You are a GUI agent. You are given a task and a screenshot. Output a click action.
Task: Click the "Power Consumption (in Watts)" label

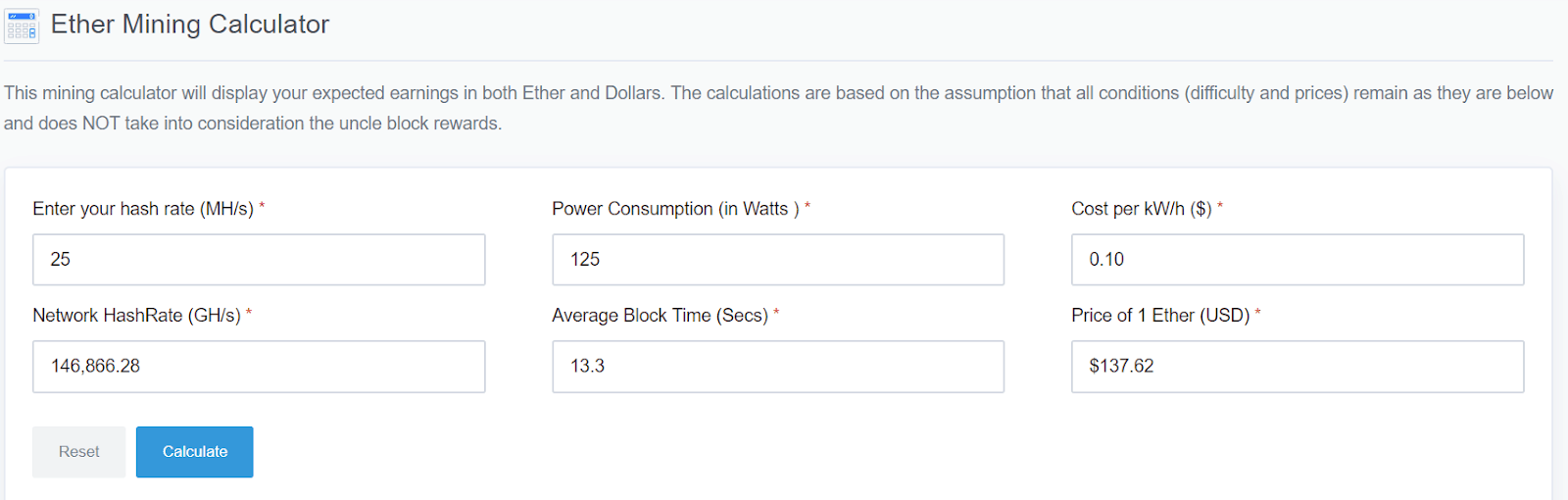pyautogui.click(x=675, y=209)
